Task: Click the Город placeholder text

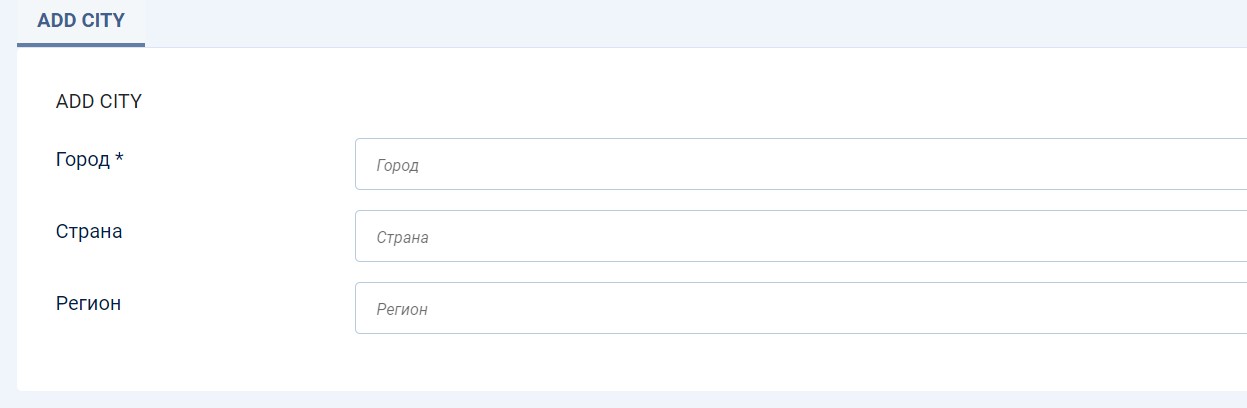Action: pos(397,166)
